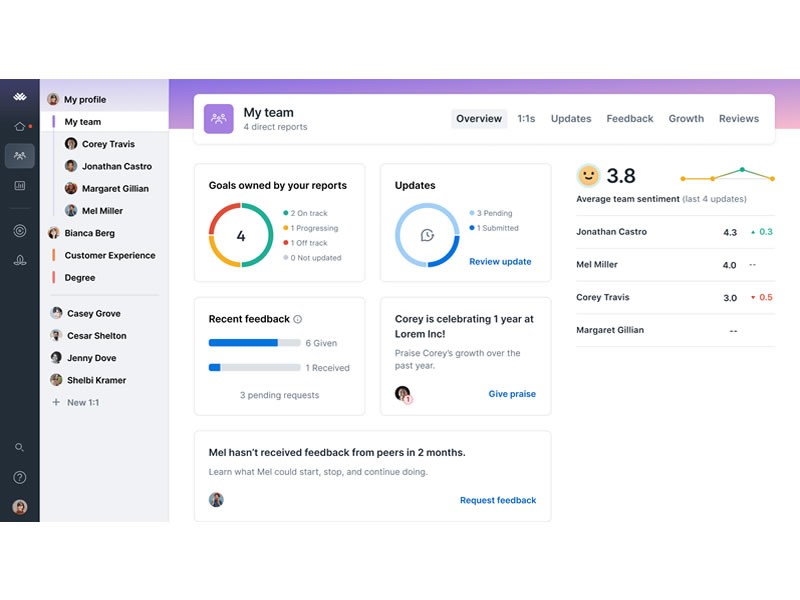Click Give praise for Corey
The width and height of the screenshot is (800, 600).
click(x=512, y=393)
